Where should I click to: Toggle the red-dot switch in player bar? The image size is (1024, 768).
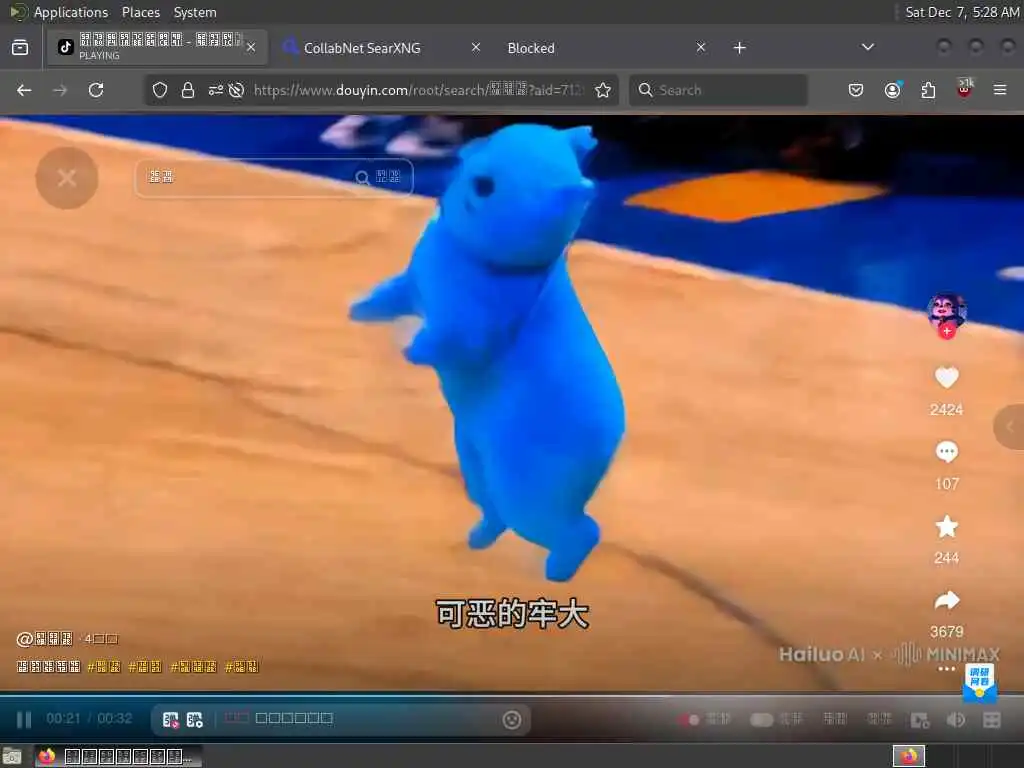pyautogui.click(x=689, y=720)
